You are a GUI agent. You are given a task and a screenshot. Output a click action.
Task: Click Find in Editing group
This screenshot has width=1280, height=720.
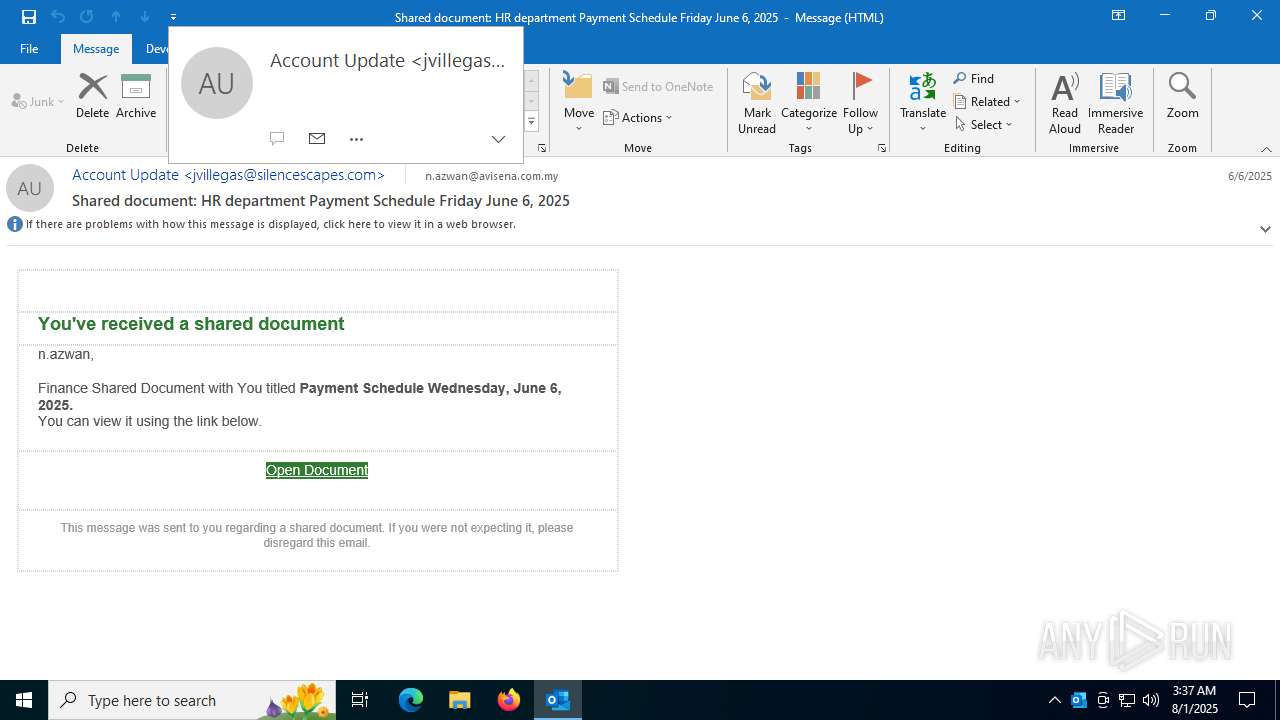[974, 78]
